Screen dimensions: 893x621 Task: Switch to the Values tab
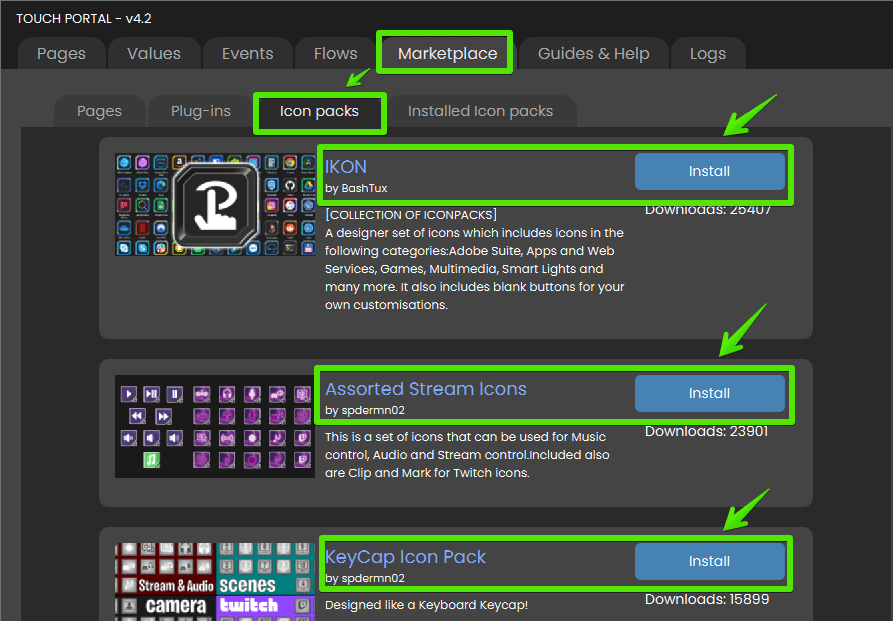point(154,54)
